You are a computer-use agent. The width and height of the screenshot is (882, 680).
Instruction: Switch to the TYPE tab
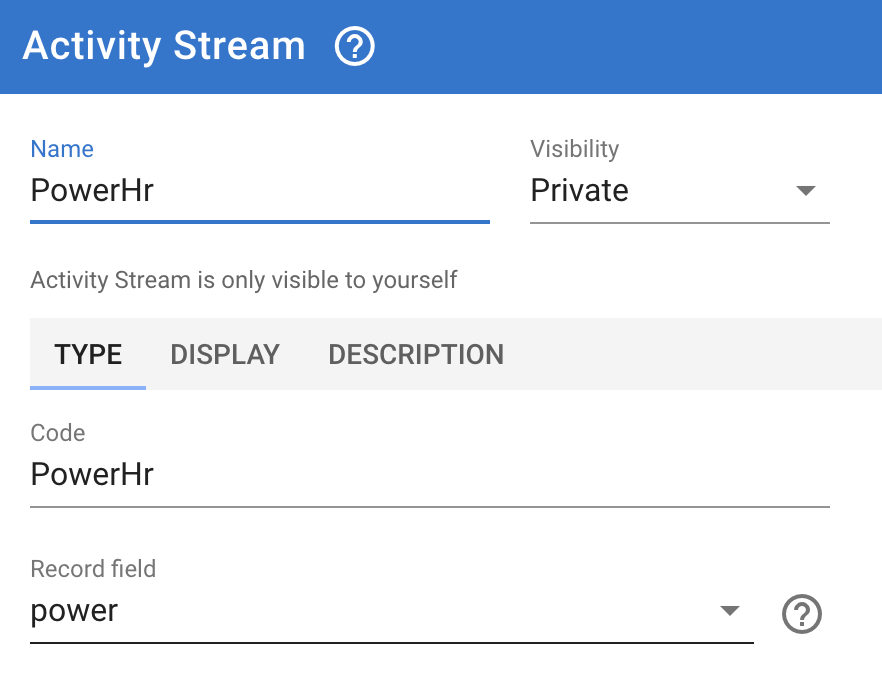[88, 354]
